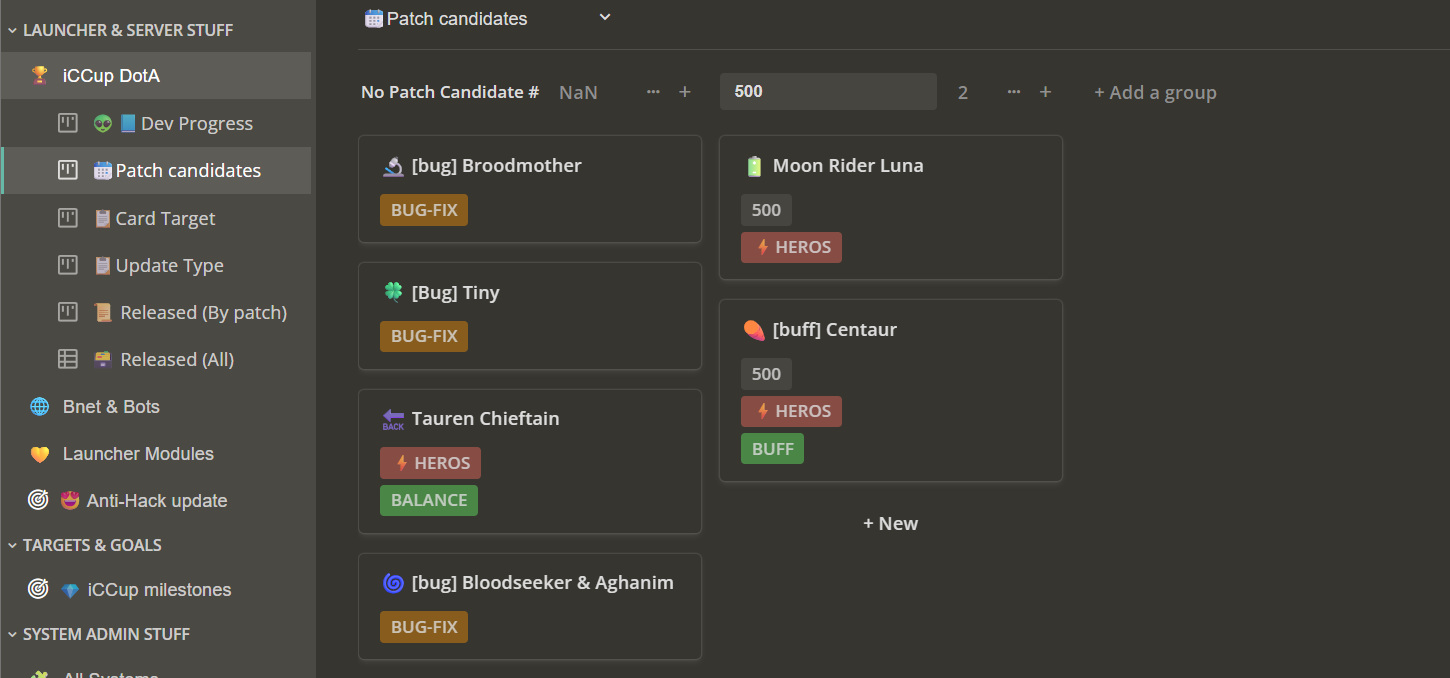Add card to No Patch Candidate group
This screenshot has height=678, width=1450.
pyautogui.click(x=685, y=92)
